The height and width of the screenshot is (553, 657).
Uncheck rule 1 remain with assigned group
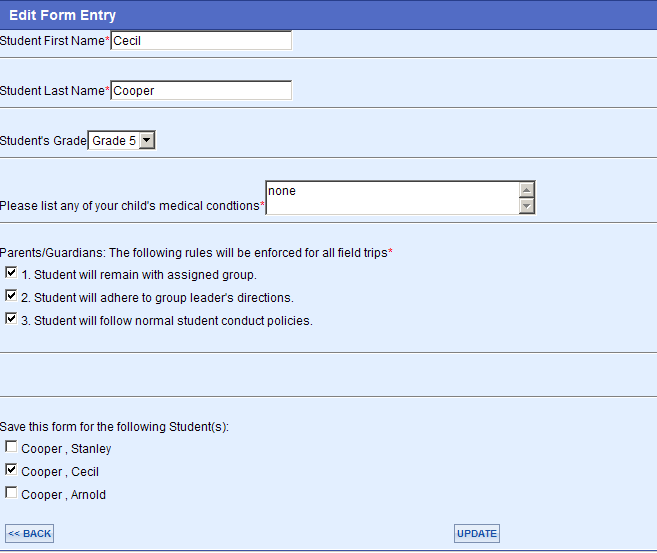pos(11,273)
